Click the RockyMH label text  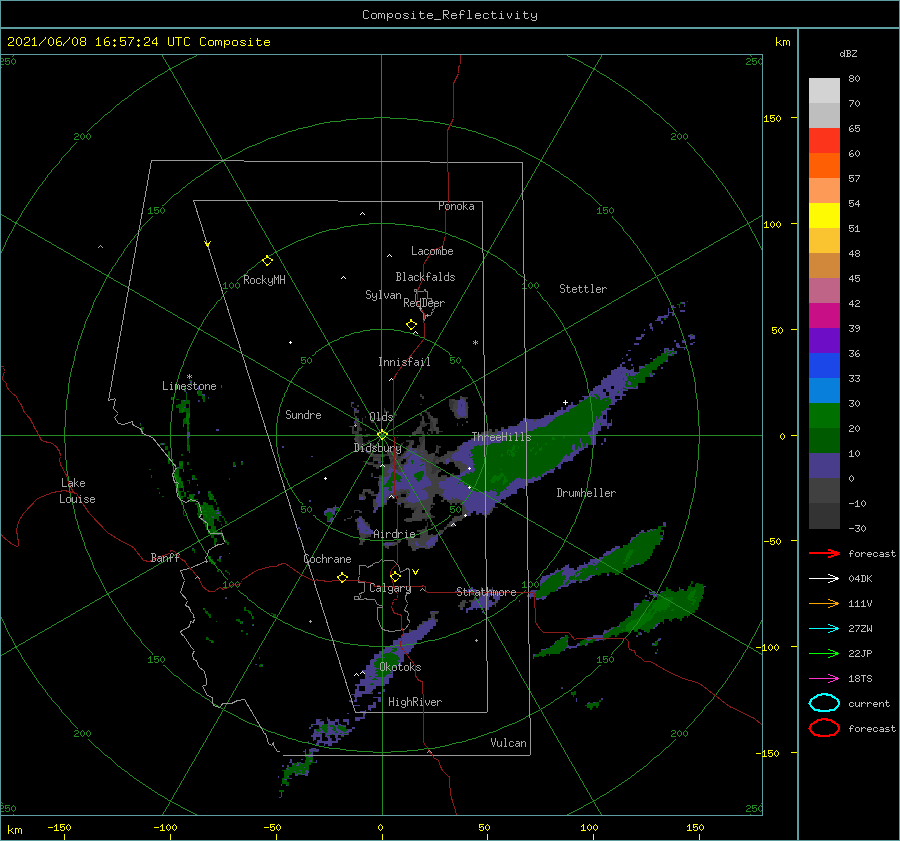(264, 280)
